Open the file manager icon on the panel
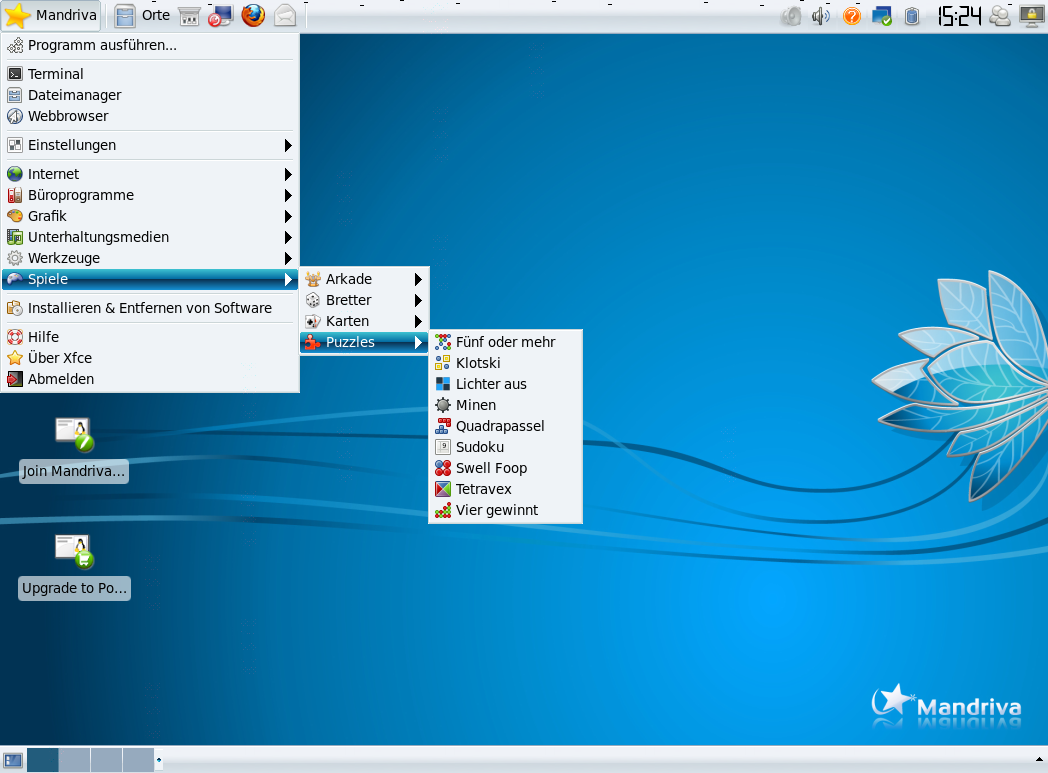 (x=125, y=15)
